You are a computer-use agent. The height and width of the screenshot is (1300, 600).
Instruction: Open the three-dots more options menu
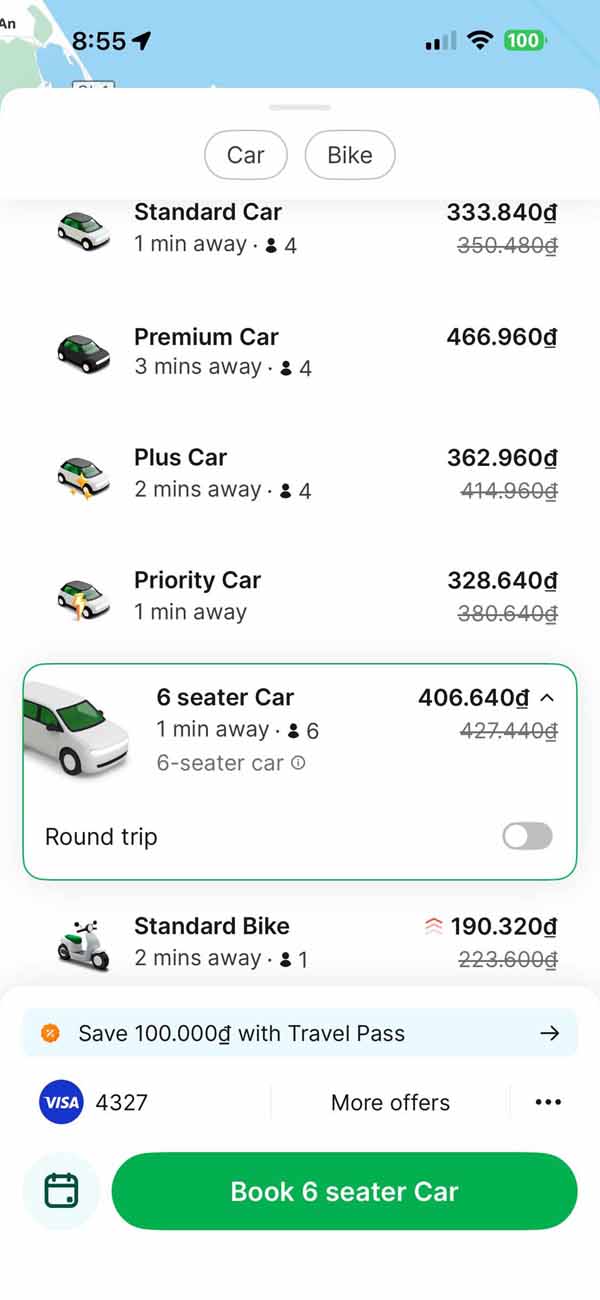(x=548, y=1103)
